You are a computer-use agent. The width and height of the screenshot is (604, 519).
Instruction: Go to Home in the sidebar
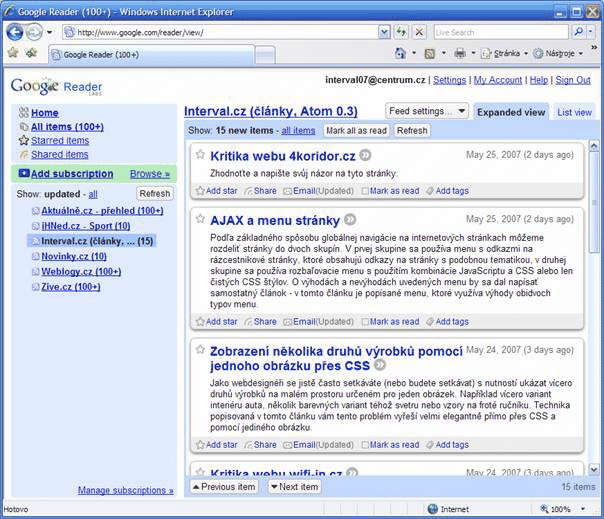click(45, 113)
